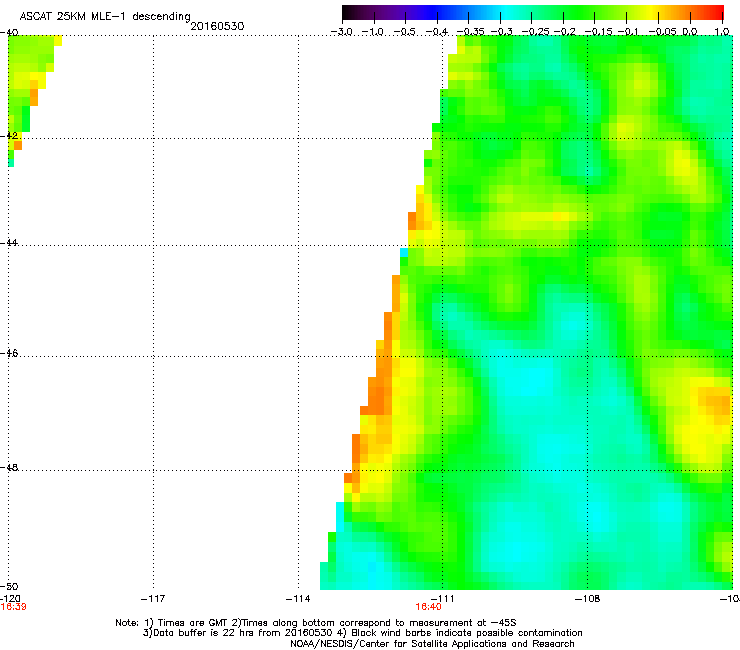Click the -0.2 color bar label
Screen dimensions: 740x650
[x=565, y=32]
